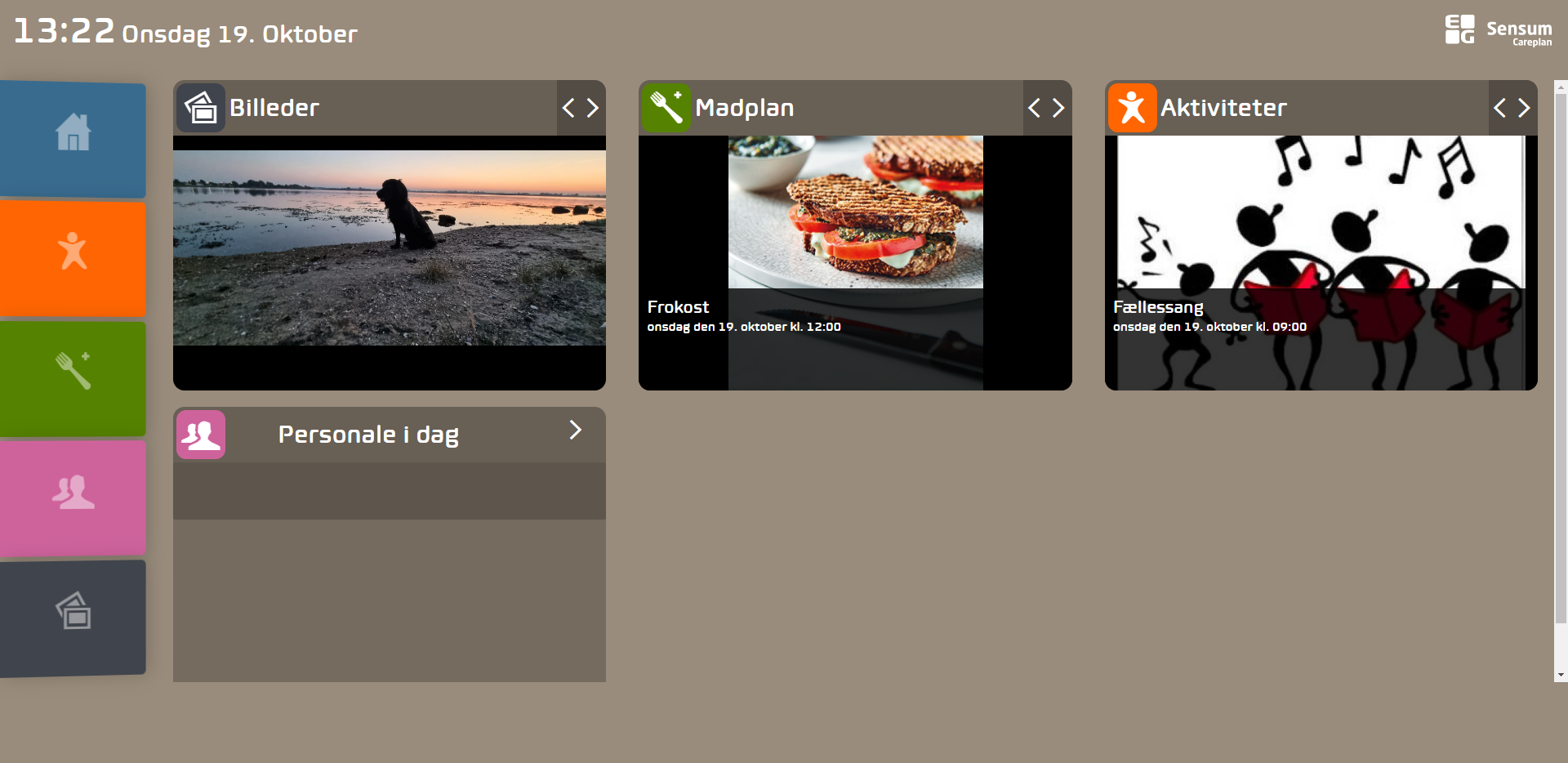This screenshot has height=763, width=1568.
Task: Show previous activity in Aktiviteter
Action: pos(1499,108)
